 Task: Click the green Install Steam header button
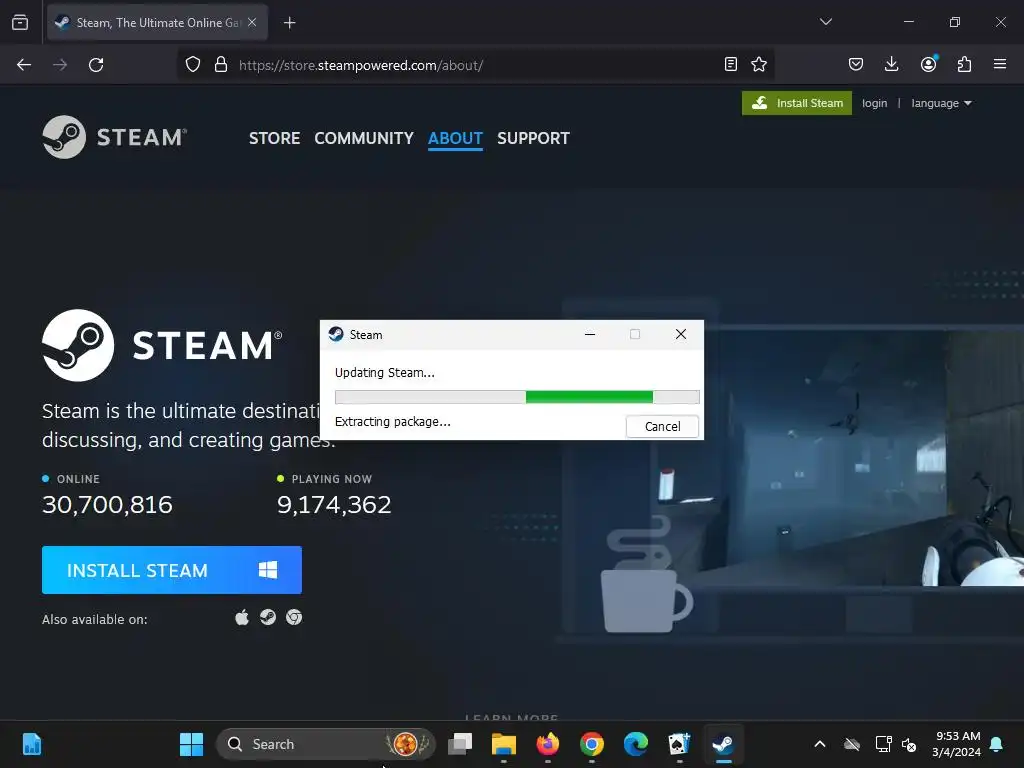coord(797,103)
